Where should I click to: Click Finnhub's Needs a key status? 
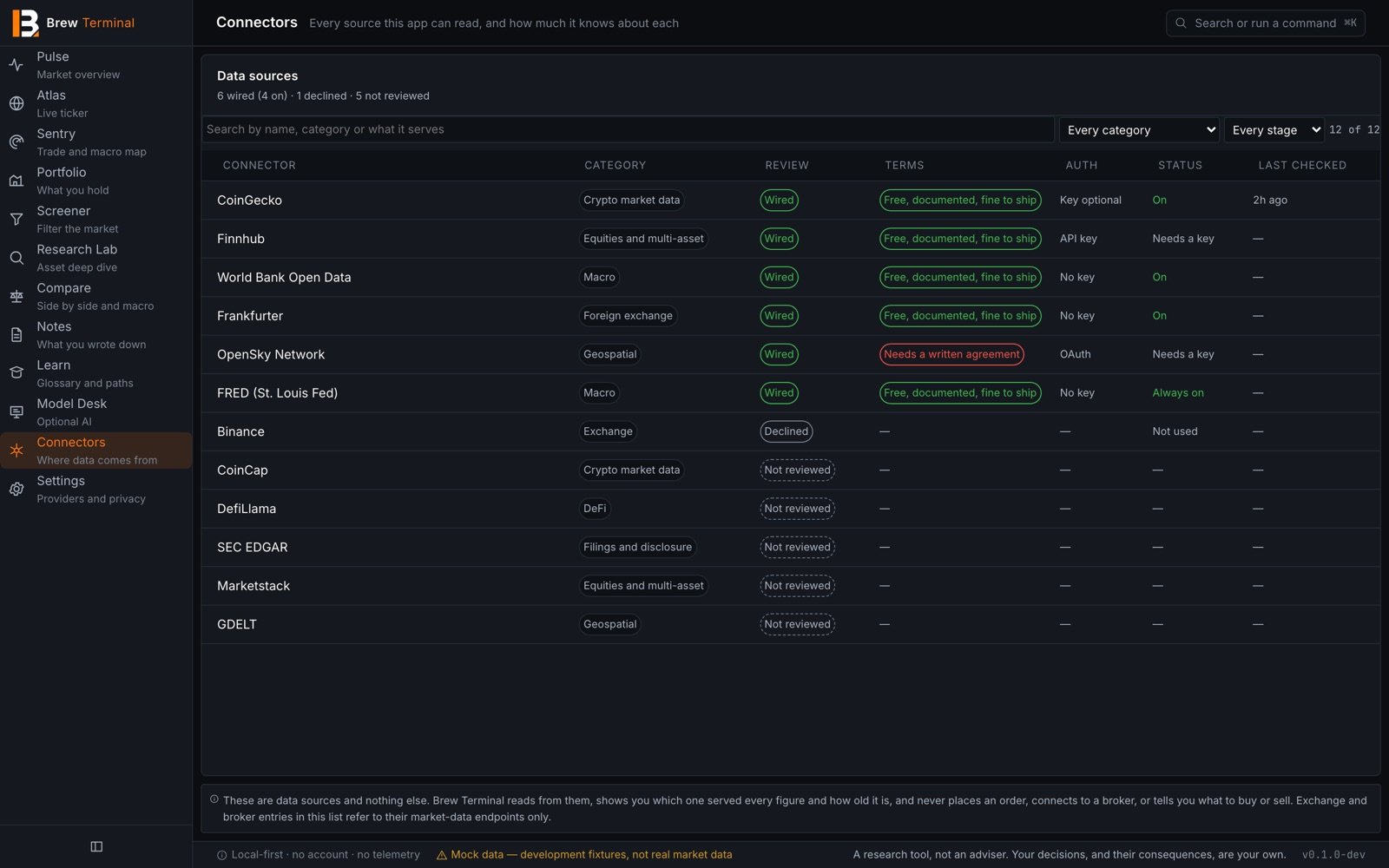coord(1183,239)
